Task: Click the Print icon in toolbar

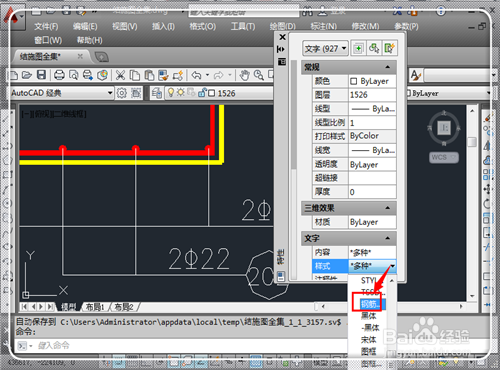Action: (59, 75)
